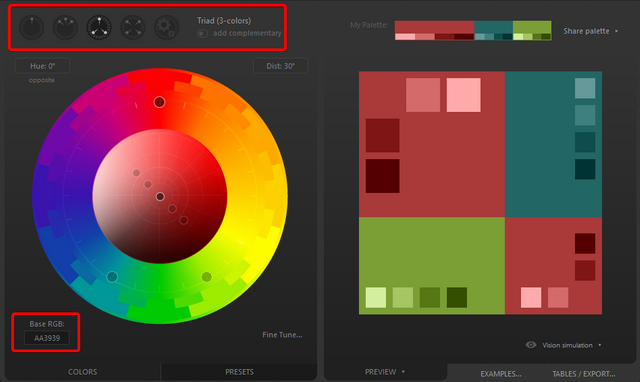Screen dimensions: 640x382
Task: Open the PREVIEW tab dropdown arrow
Action: tap(403, 372)
